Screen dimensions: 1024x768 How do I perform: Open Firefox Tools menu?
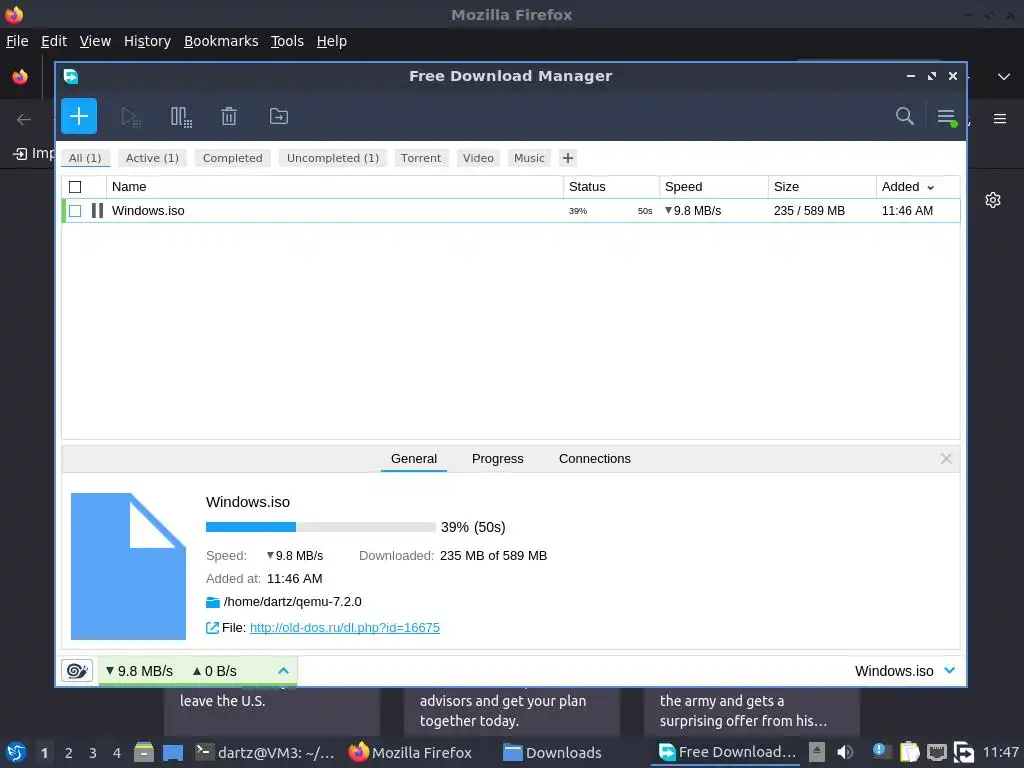tap(287, 41)
